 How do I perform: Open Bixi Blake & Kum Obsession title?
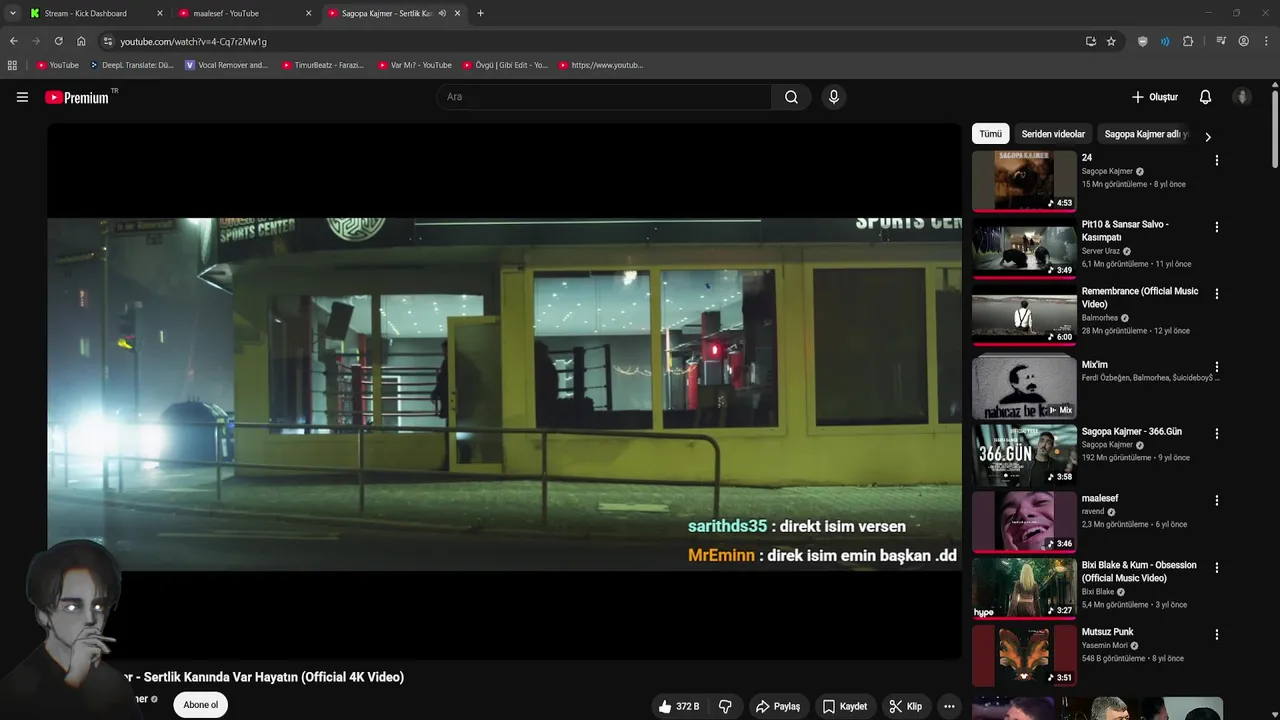(x=1139, y=571)
